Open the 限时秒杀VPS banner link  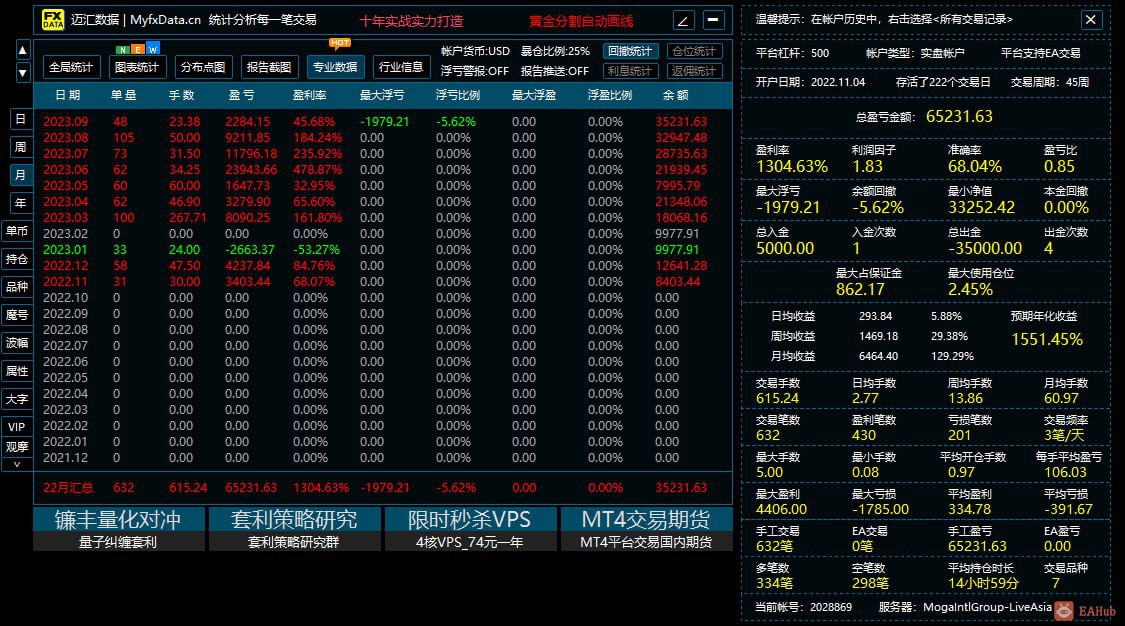coord(470,529)
